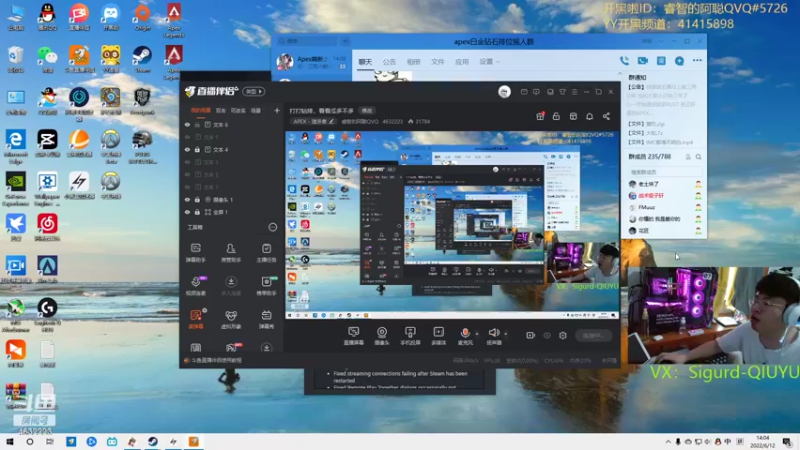Open the files tab in QQ group
This screenshot has width=800, height=450.
pyautogui.click(x=438, y=62)
